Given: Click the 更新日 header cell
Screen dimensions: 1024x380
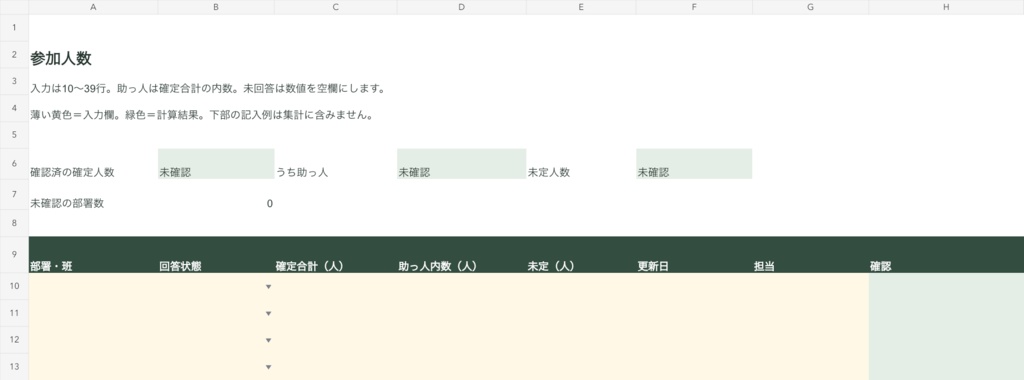Looking at the screenshot, I should 694,255.
